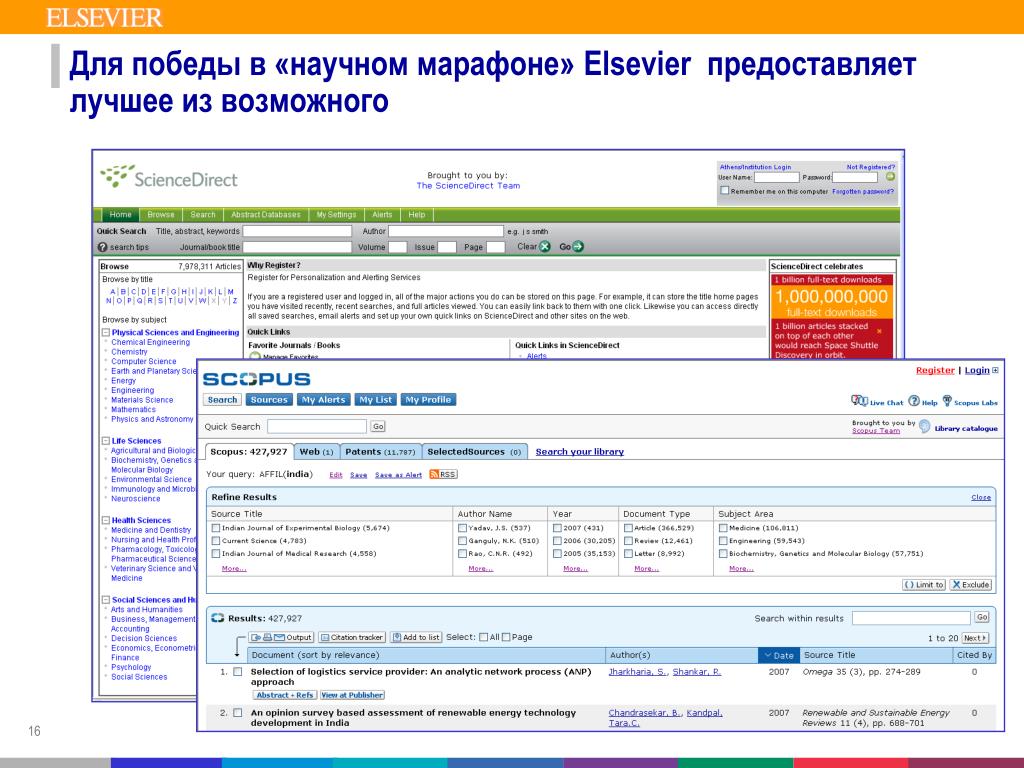Show More author names in Refine Results
1024x768 pixels.
[x=481, y=569]
